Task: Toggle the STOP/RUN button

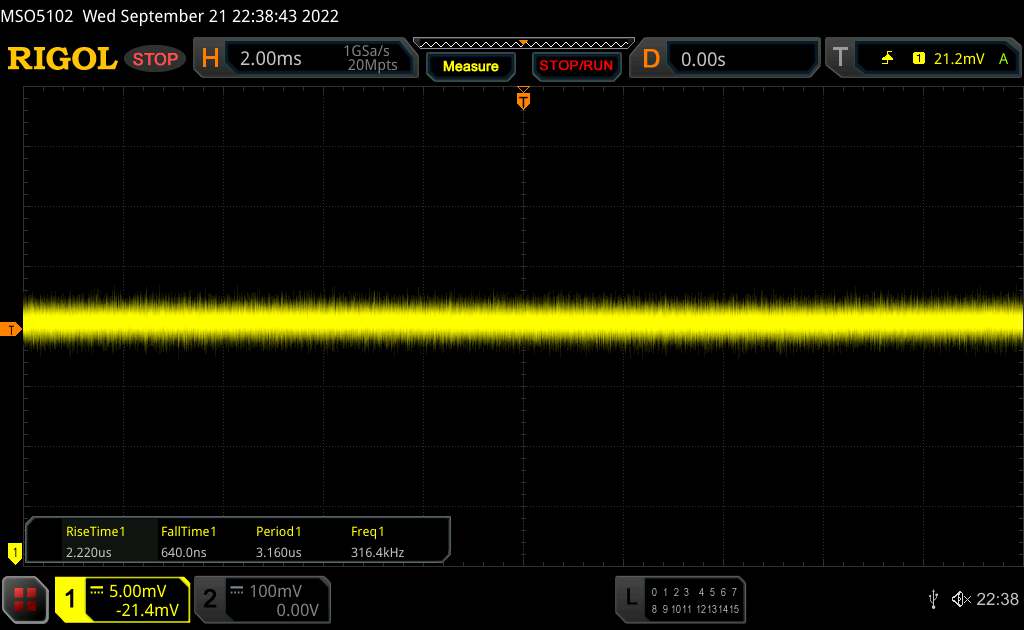Action: coord(576,66)
